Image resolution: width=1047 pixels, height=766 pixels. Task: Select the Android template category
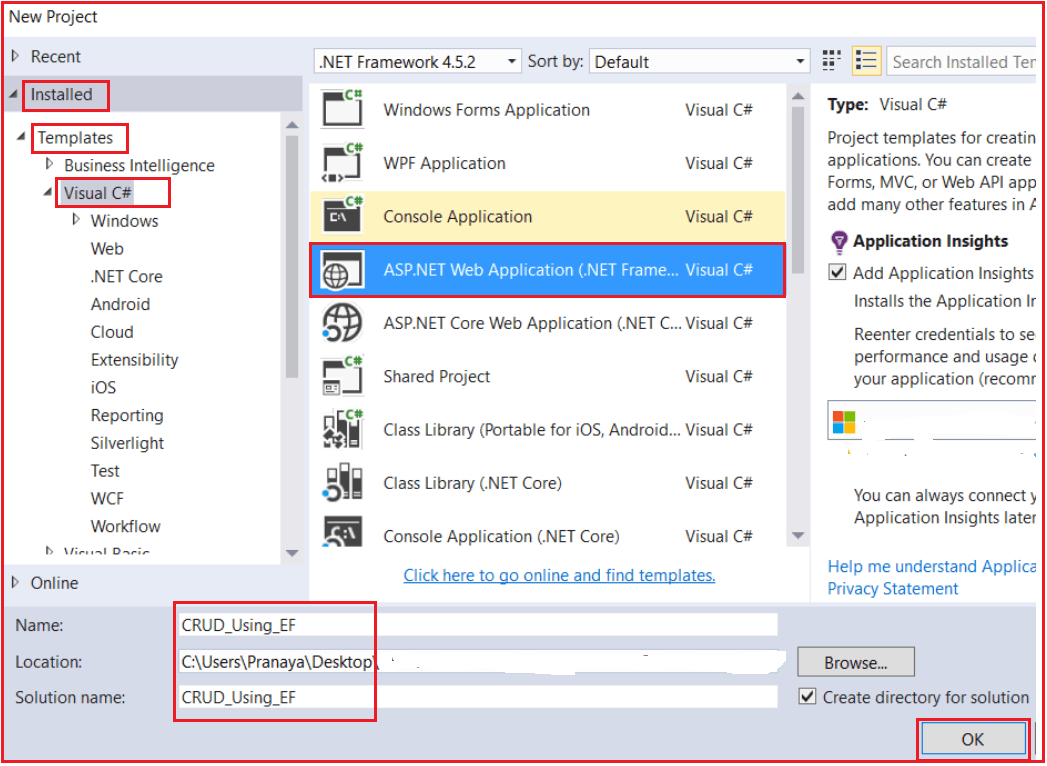[120, 304]
